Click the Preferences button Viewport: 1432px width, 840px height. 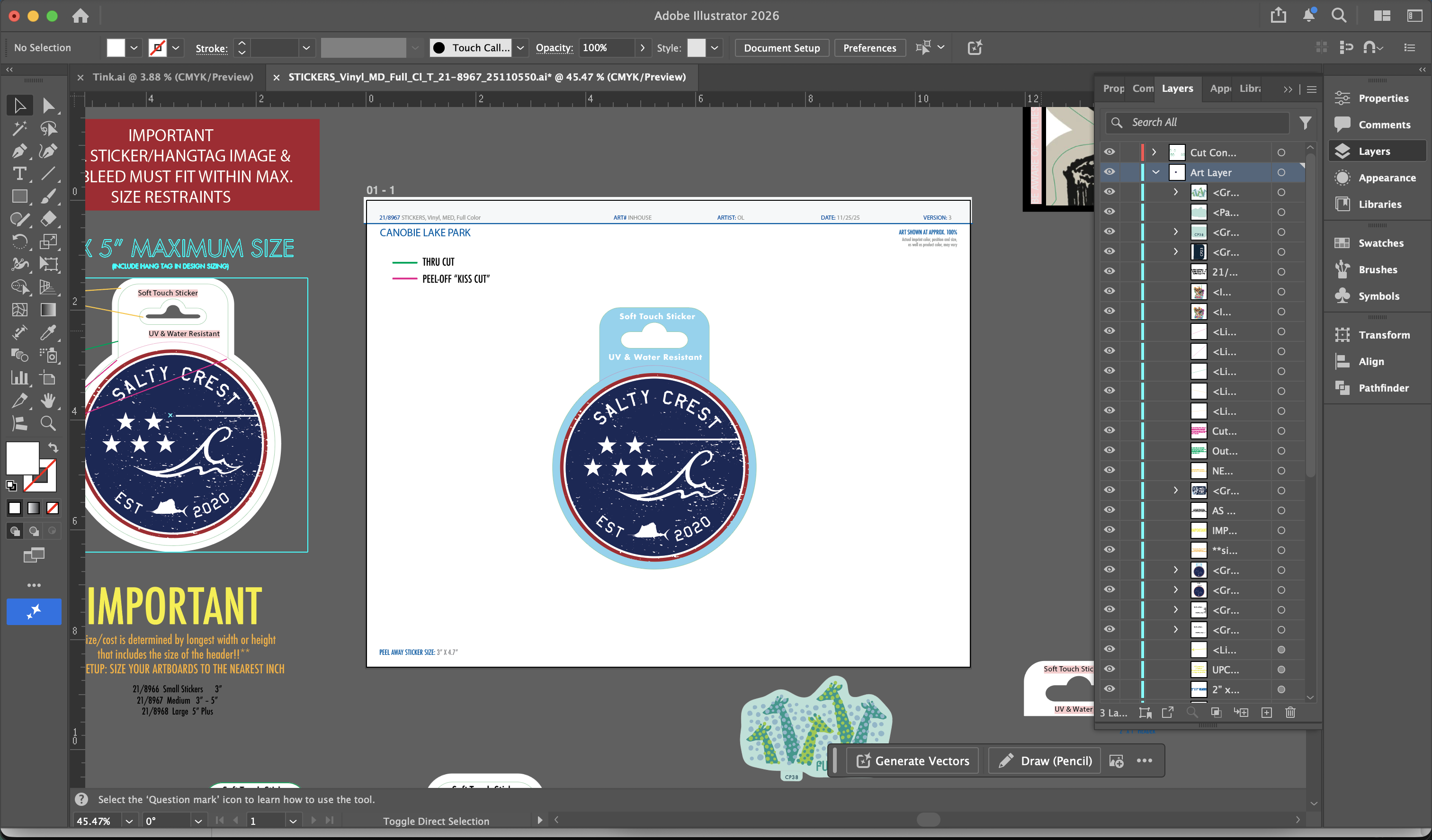(869, 48)
